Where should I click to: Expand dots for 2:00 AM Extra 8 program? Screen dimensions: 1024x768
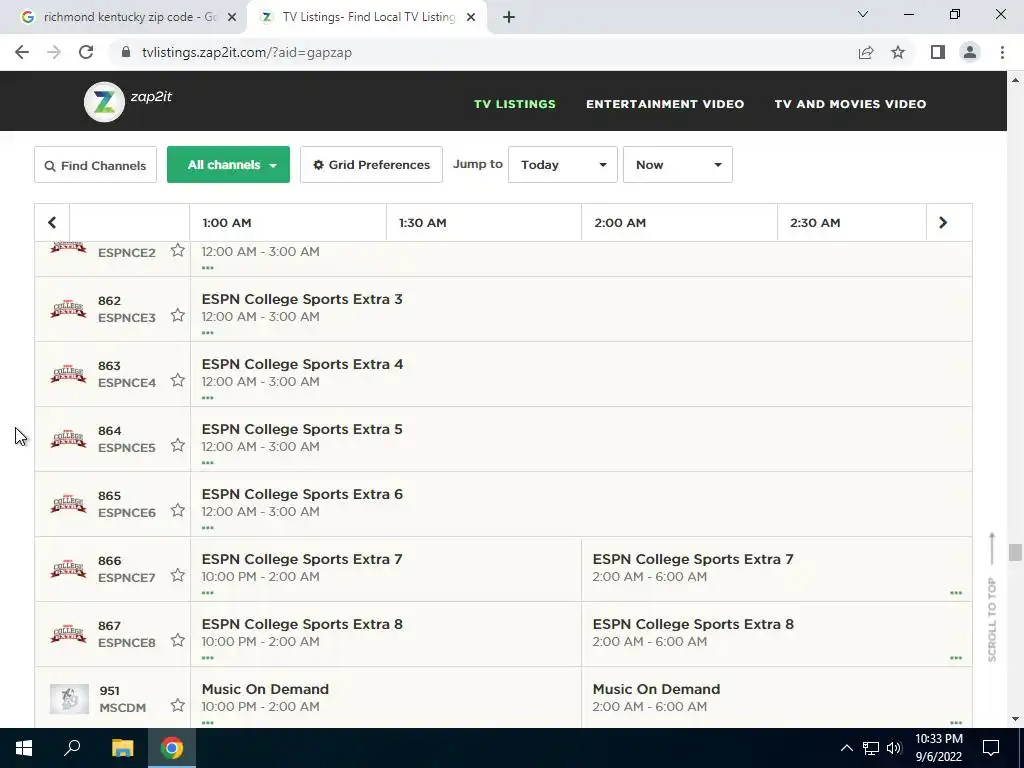tap(956, 658)
